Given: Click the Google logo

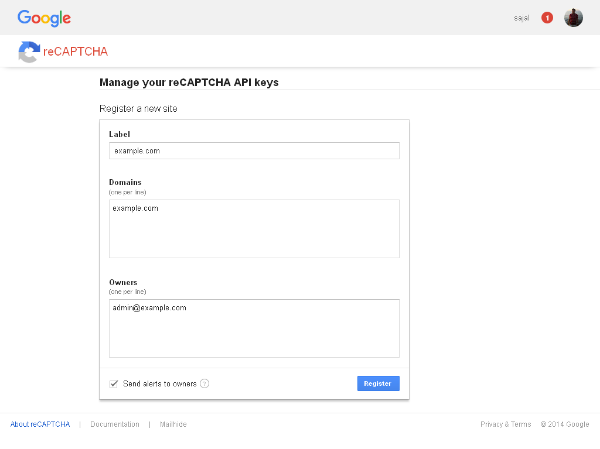Looking at the screenshot, I should pos(44,18).
